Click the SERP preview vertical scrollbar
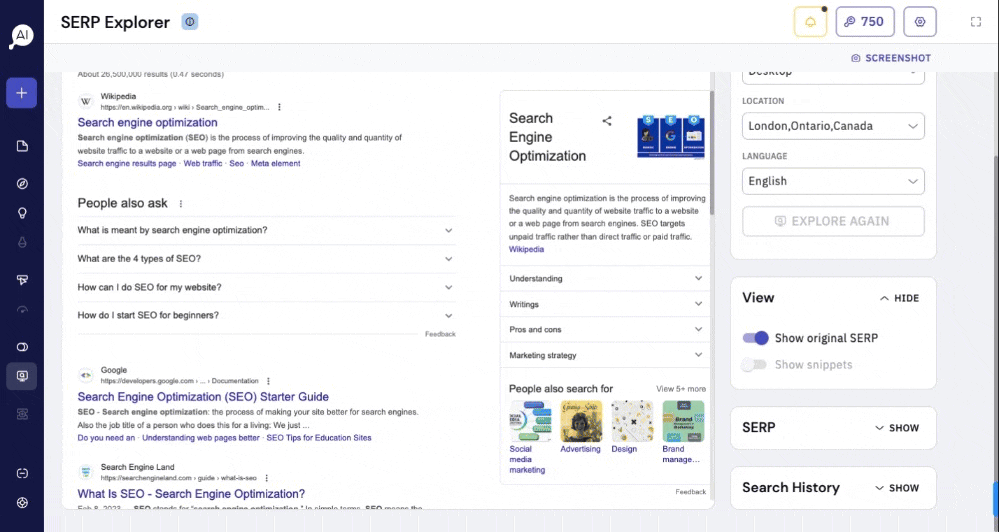 point(712,153)
